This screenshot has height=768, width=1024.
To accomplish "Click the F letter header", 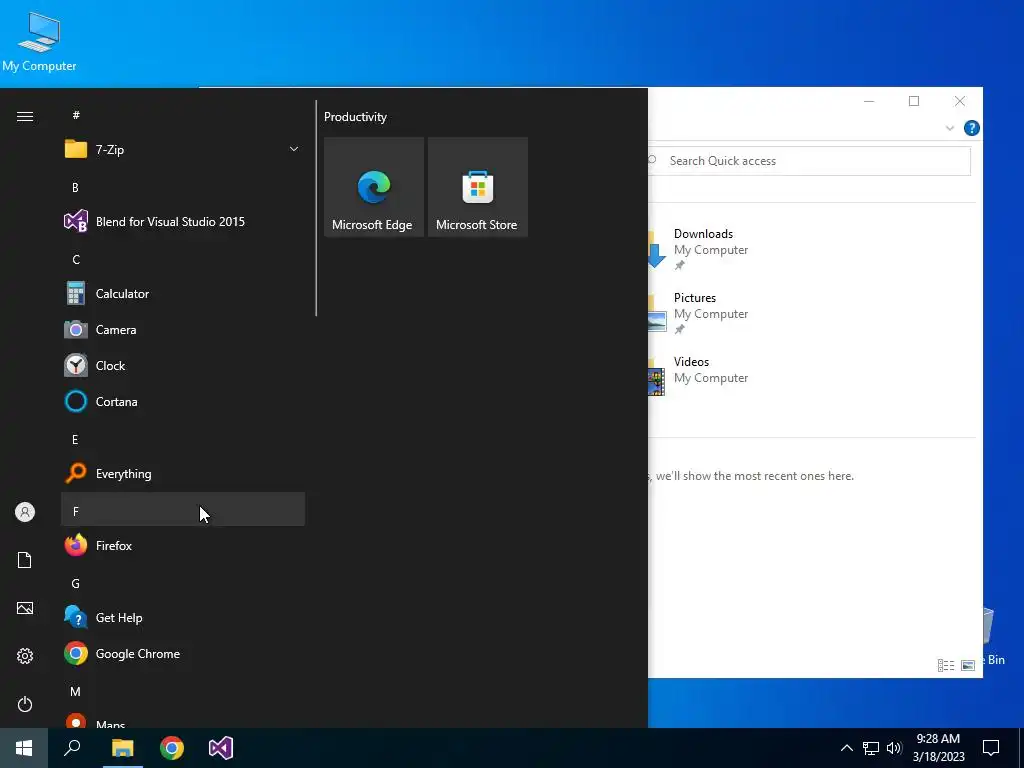I will point(183,509).
